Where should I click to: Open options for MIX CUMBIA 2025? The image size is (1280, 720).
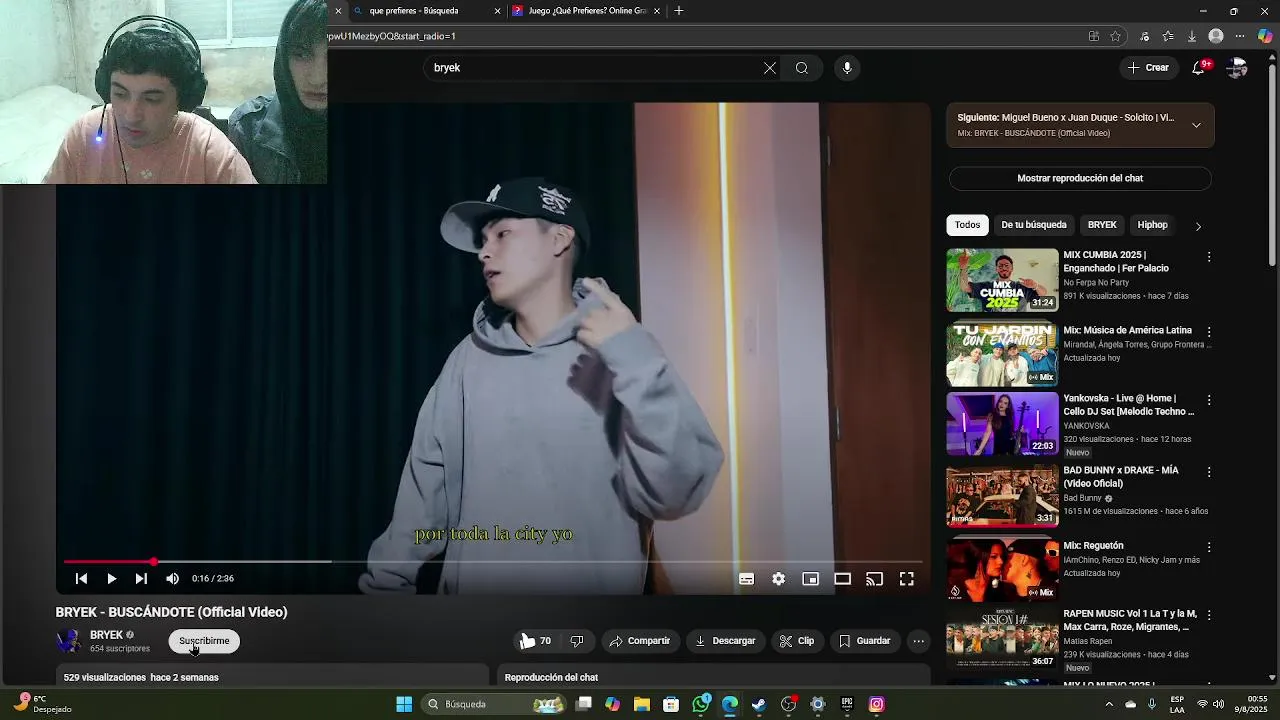[1209, 257]
